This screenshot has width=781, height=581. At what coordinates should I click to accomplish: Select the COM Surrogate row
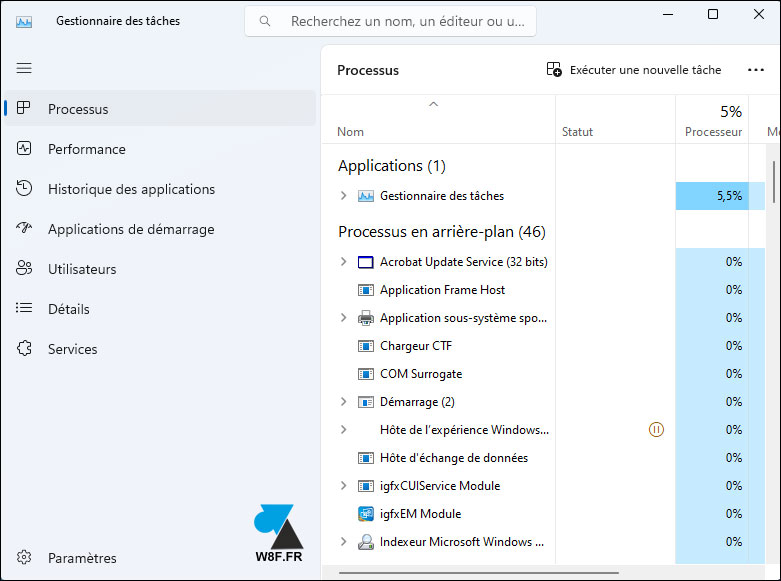click(543, 374)
